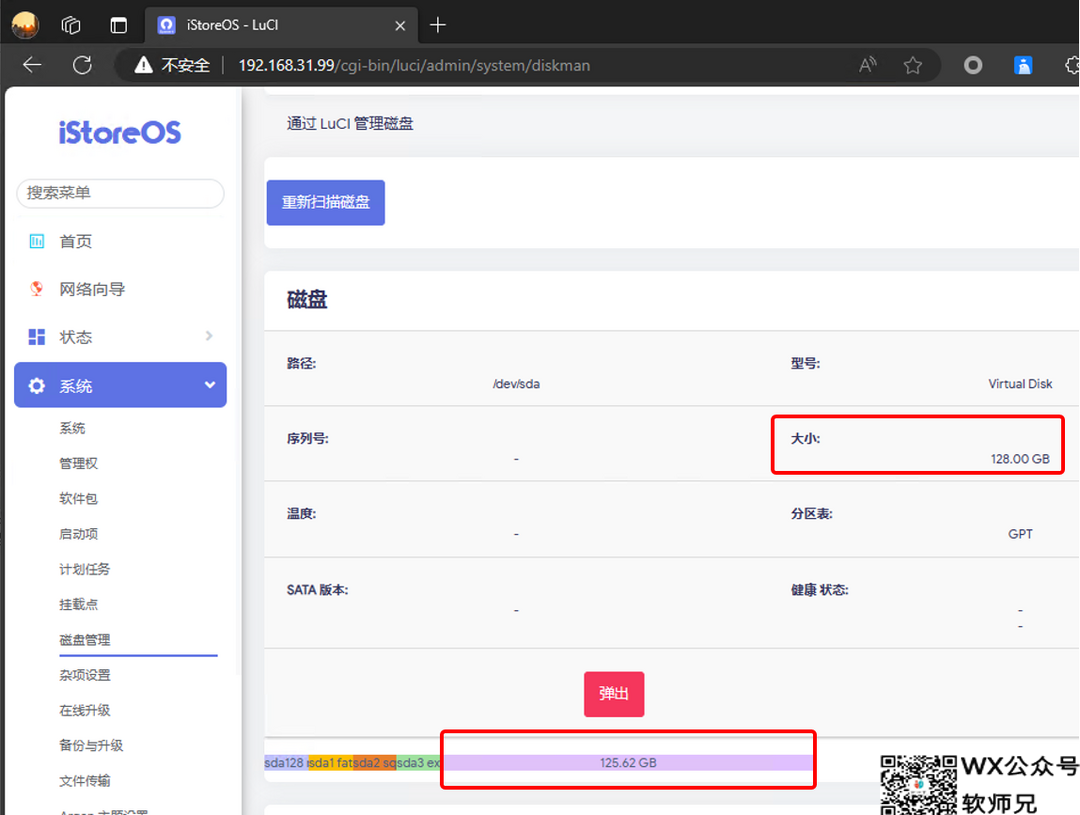This screenshot has height=815, width=1080.
Task: Click the 通过 LuCI 管理磁盘 description text
Action: tap(350, 123)
